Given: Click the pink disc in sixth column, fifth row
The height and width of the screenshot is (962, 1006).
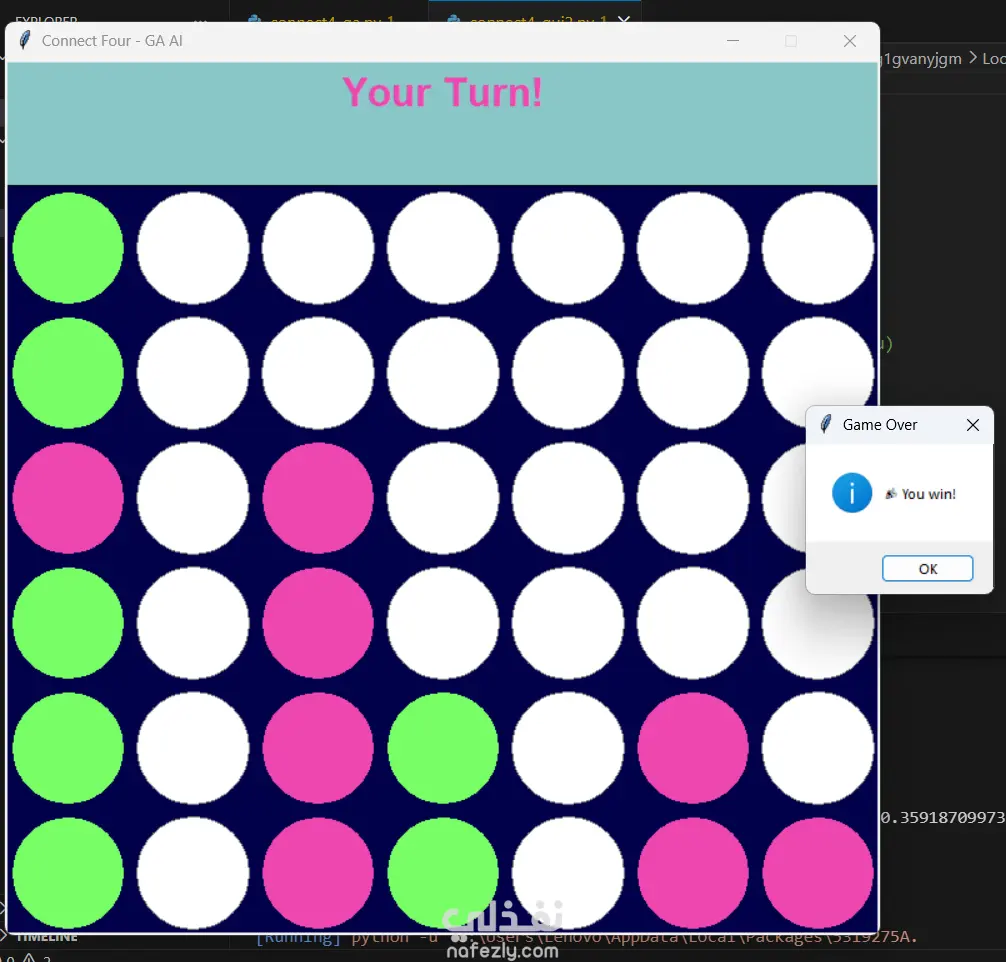Looking at the screenshot, I should click(693, 748).
